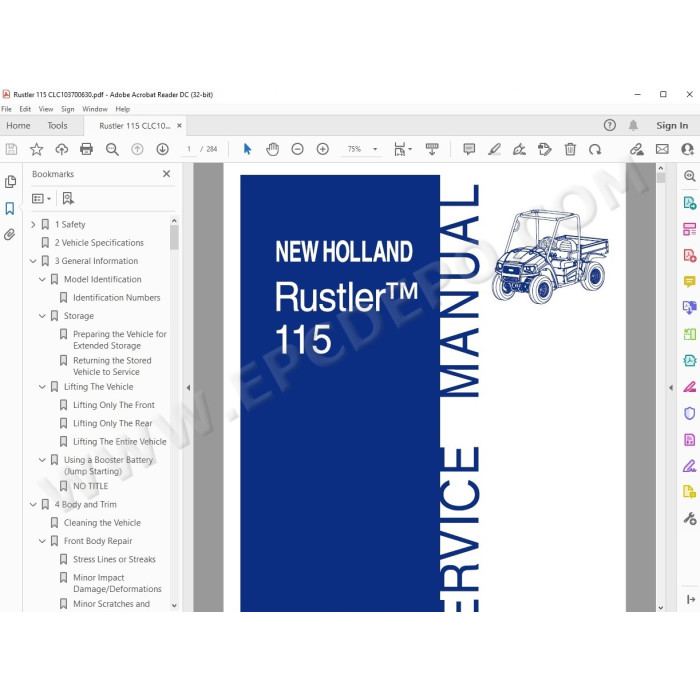Click the Save file icon
The width and height of the screenshot is (700, 700).
coord(11,149)
